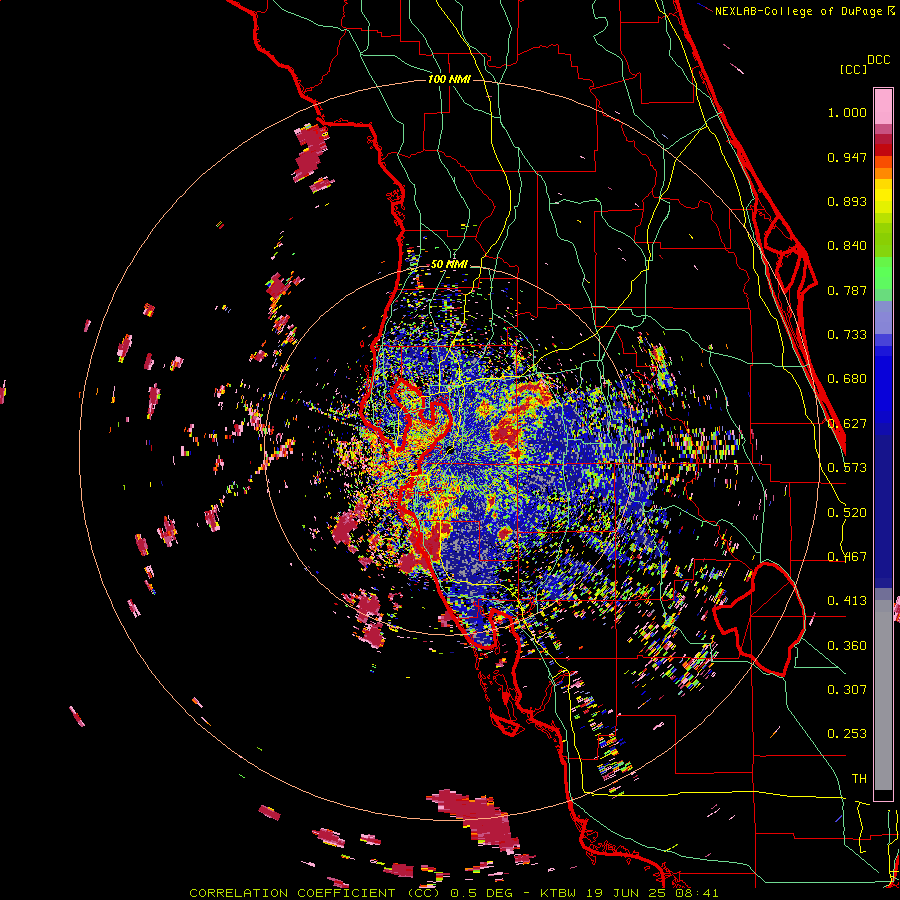This screenshot has height=900, width=900.
Task: Click the 50 NMI range ring label
Action: point(449,265)
